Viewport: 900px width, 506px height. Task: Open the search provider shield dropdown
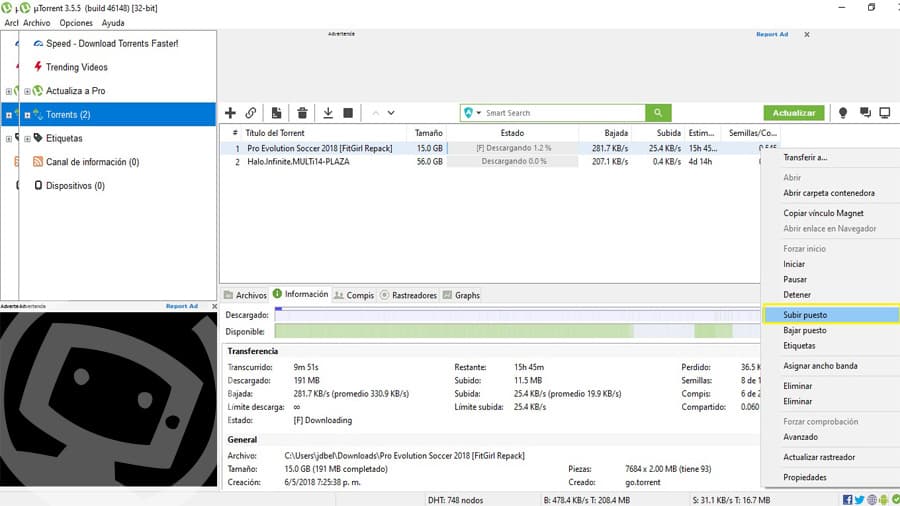point(472,112)
